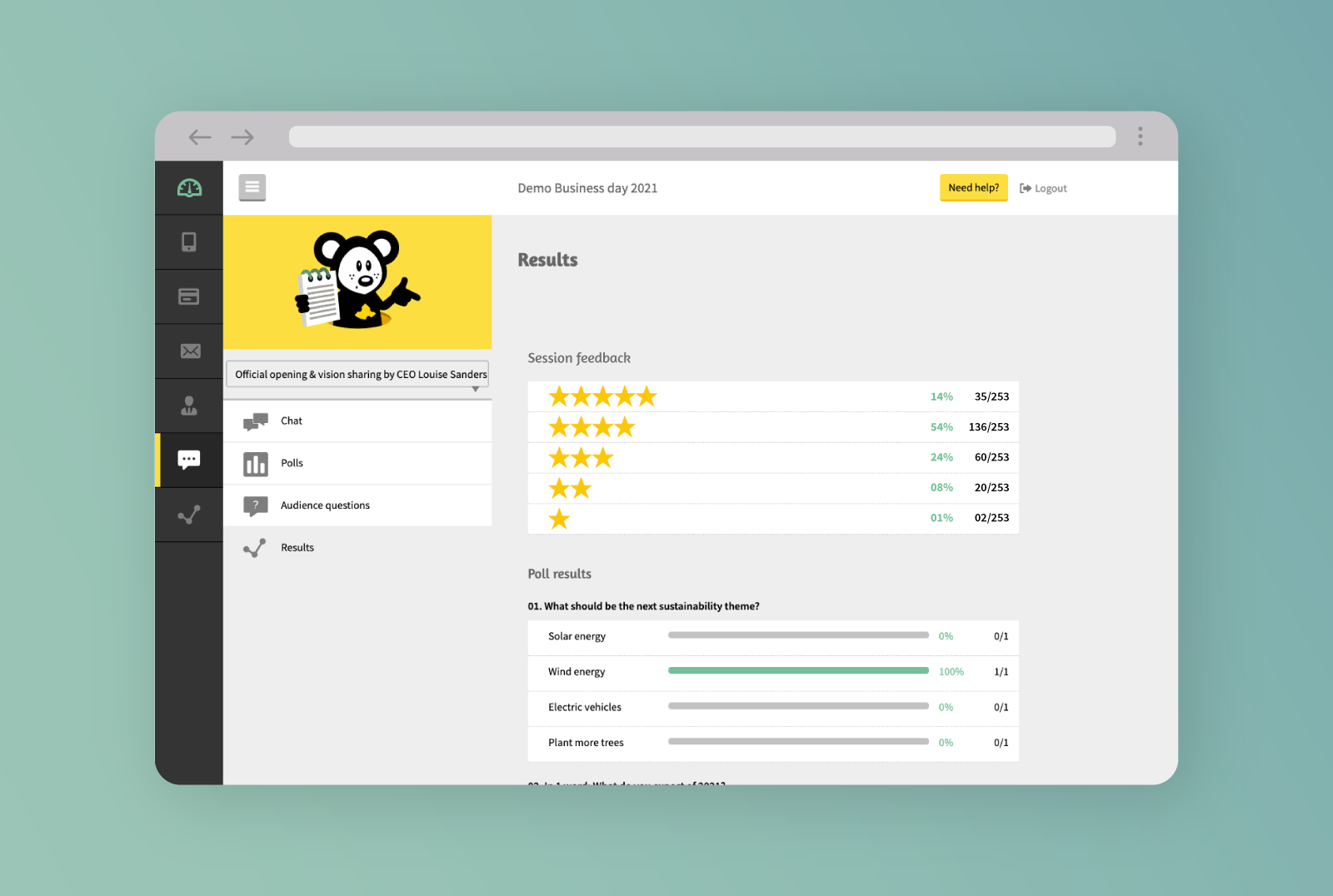
Task: Click the Electric vehicles progress bar
Action: (798, 706)
